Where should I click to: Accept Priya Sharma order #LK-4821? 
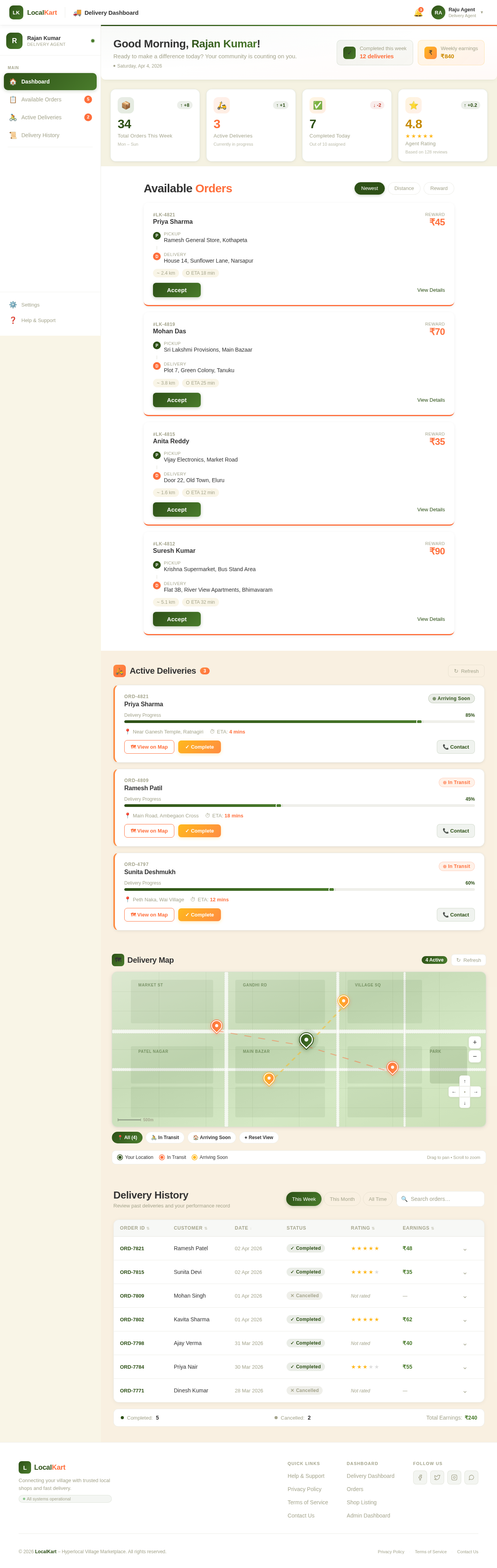coord(176,290)
